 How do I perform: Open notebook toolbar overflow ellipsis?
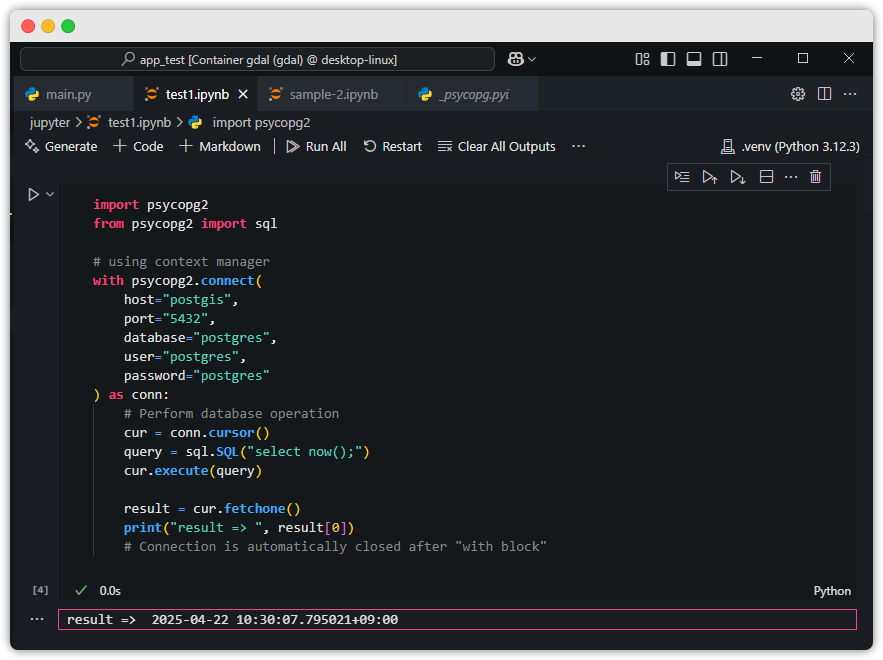[x=578, y=146]
